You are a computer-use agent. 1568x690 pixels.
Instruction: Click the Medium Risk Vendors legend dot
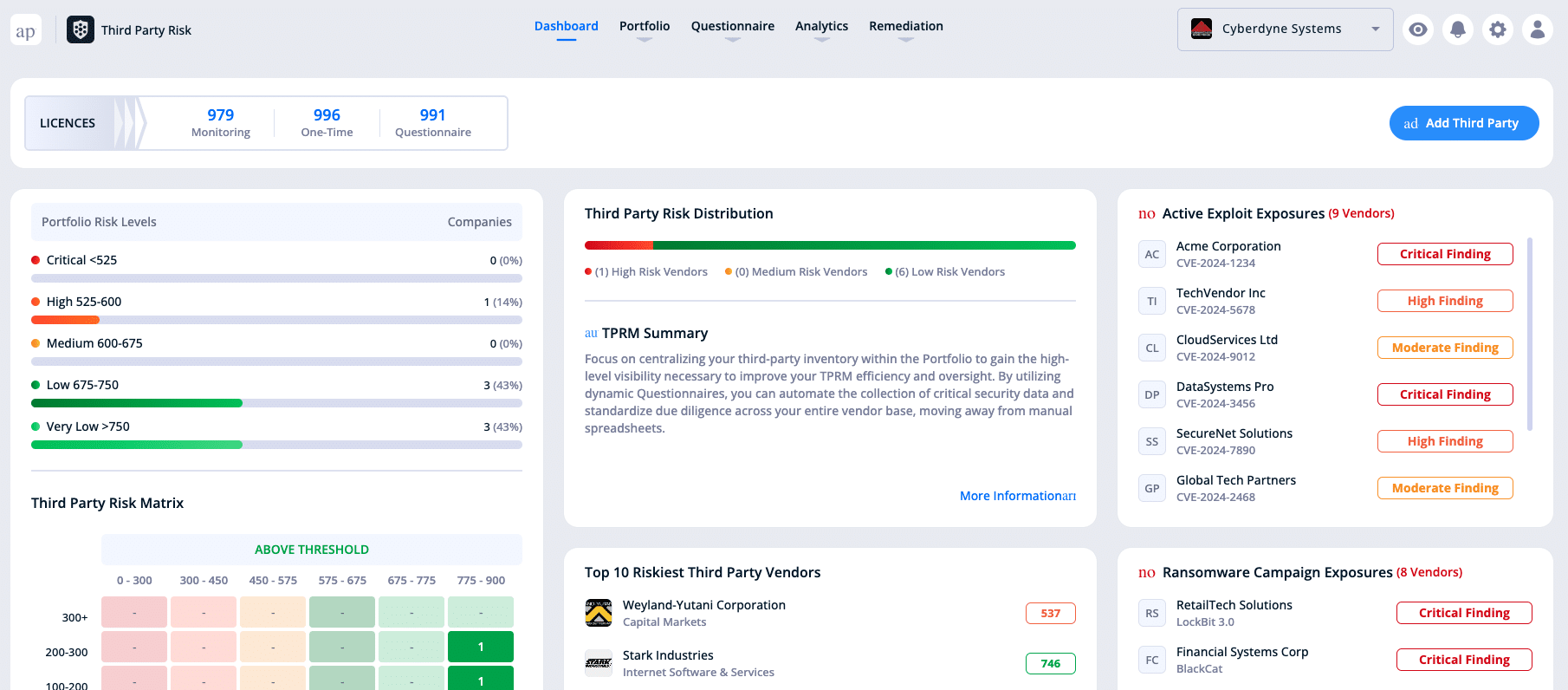coord(729,272)
